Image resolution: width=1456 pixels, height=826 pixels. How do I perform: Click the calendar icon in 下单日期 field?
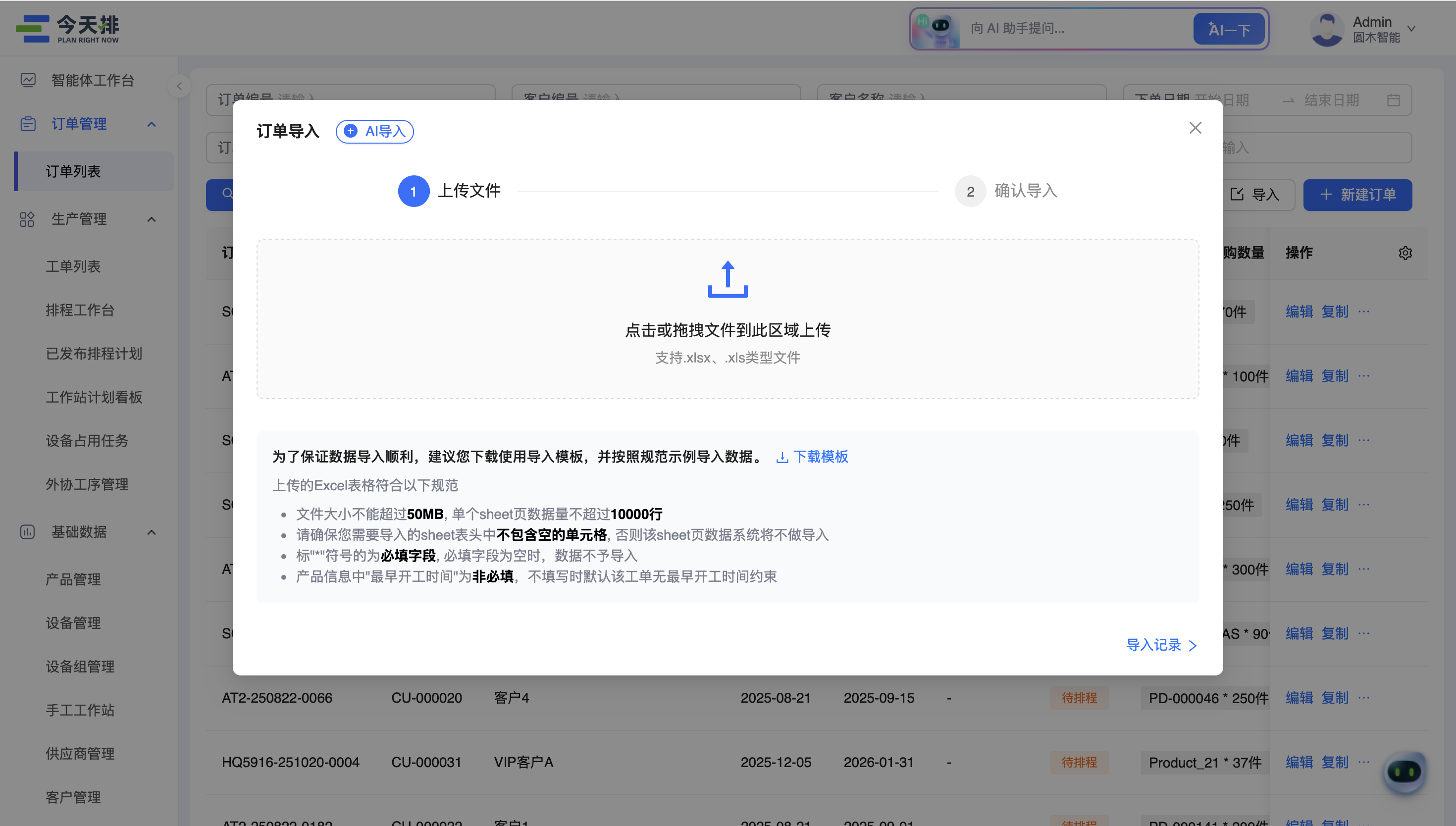(x=1394, y=101)
